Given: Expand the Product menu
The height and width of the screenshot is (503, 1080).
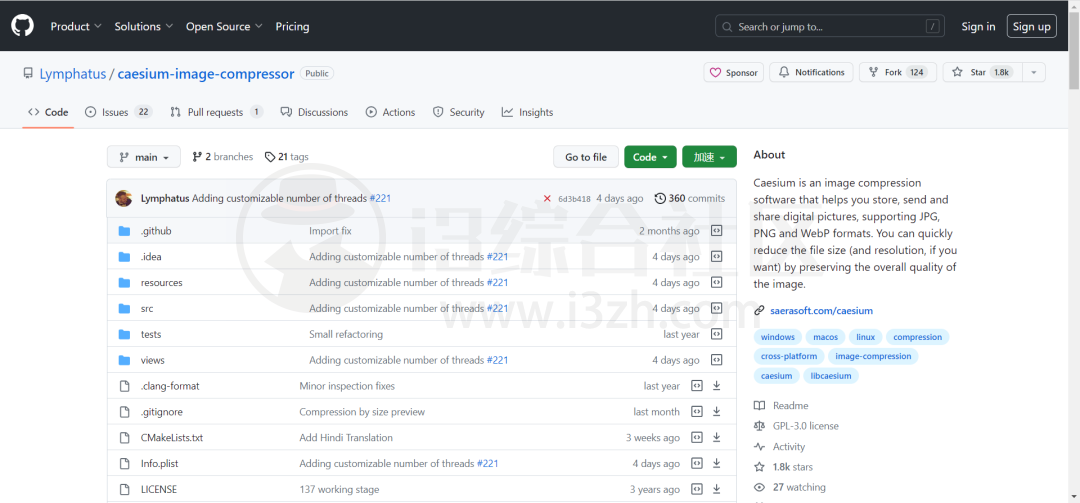Looking at the screenshot, I should (x=76, y=26).
